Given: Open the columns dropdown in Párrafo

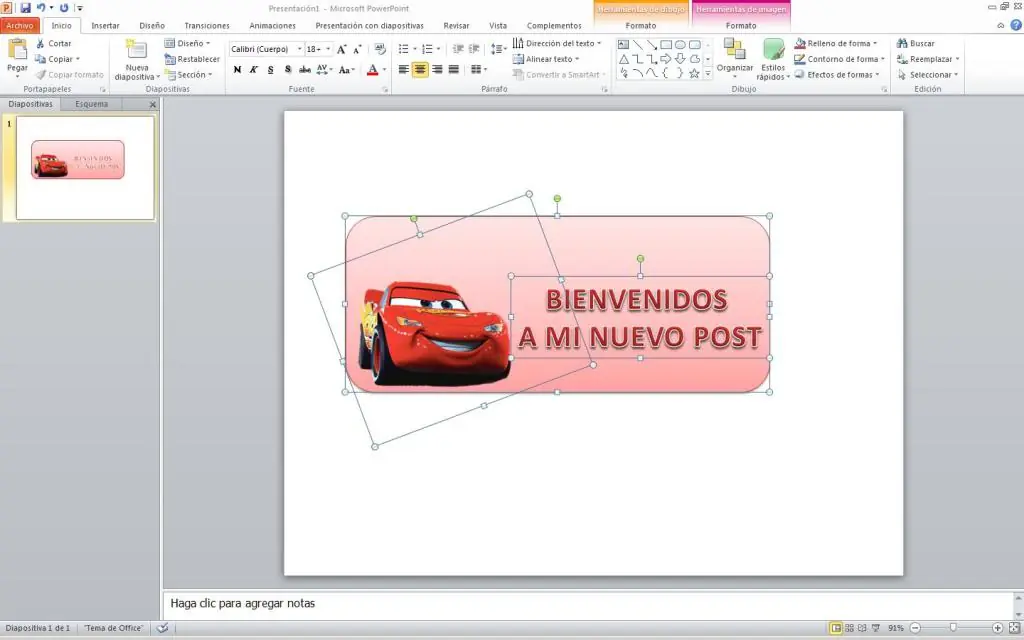Looking at the screenshot, I should [x=479, y=69].
